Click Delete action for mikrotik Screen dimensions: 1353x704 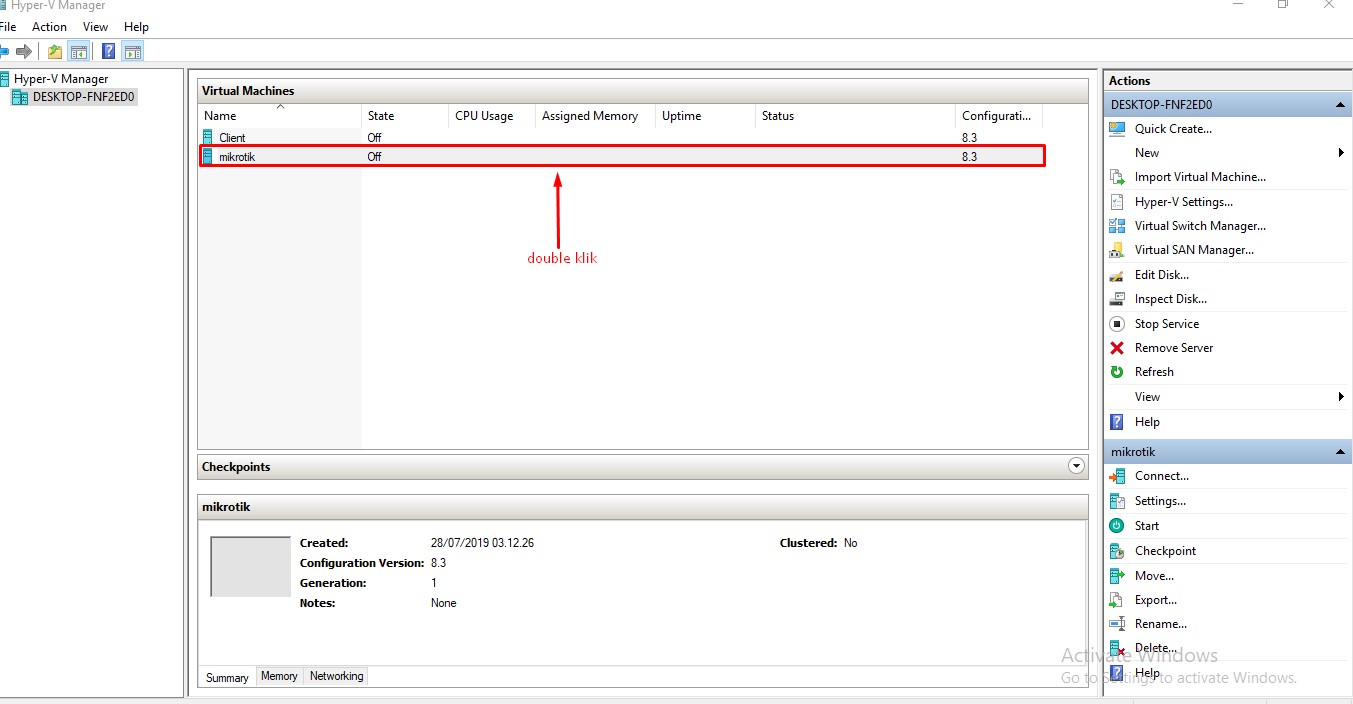(1156, 648)
